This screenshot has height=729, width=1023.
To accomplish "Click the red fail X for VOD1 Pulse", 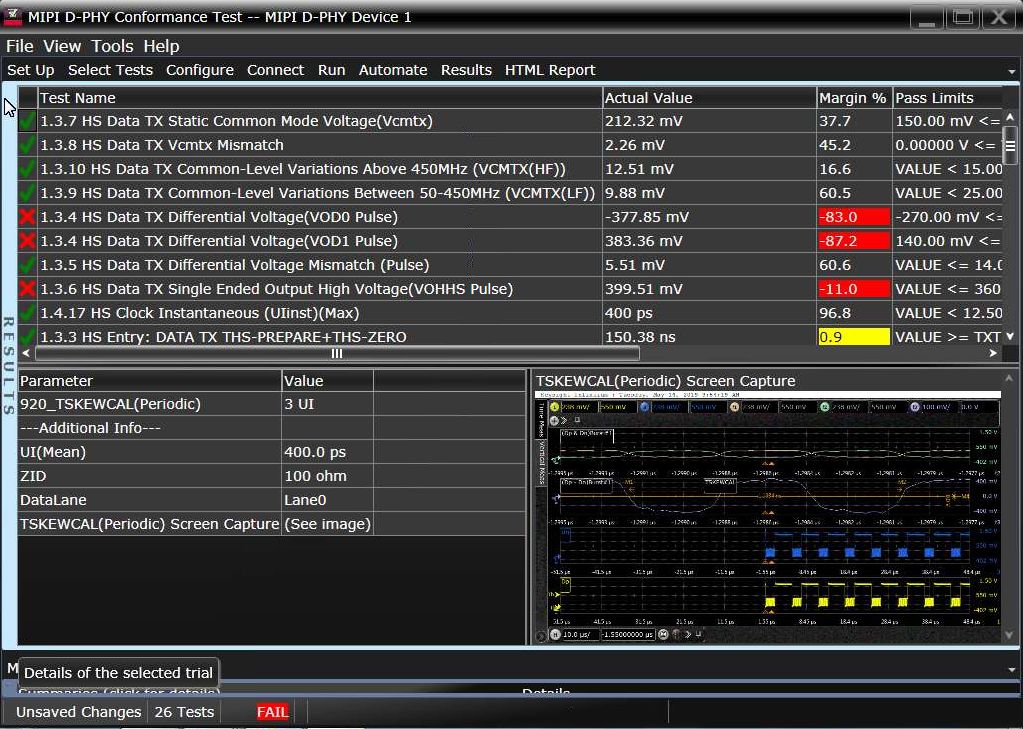I will pyautogui.click(x=27, y=241).
